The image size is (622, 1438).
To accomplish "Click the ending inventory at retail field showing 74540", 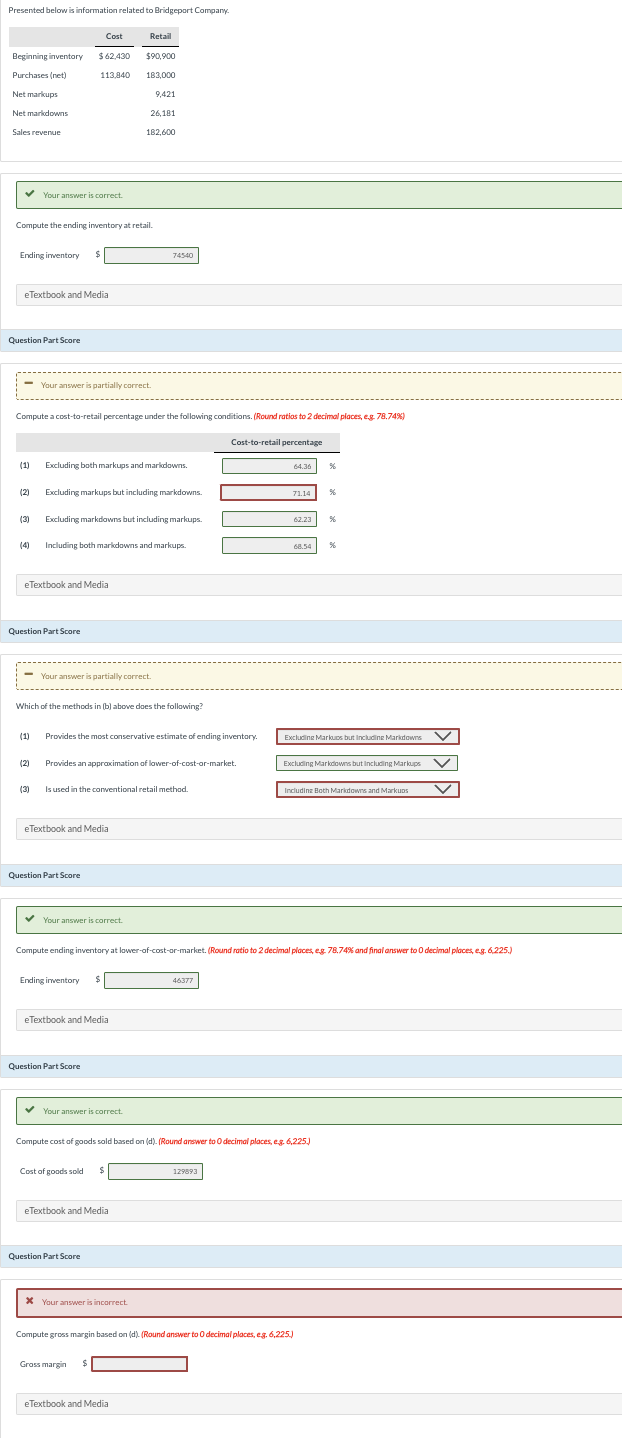I will coord(152,255).
